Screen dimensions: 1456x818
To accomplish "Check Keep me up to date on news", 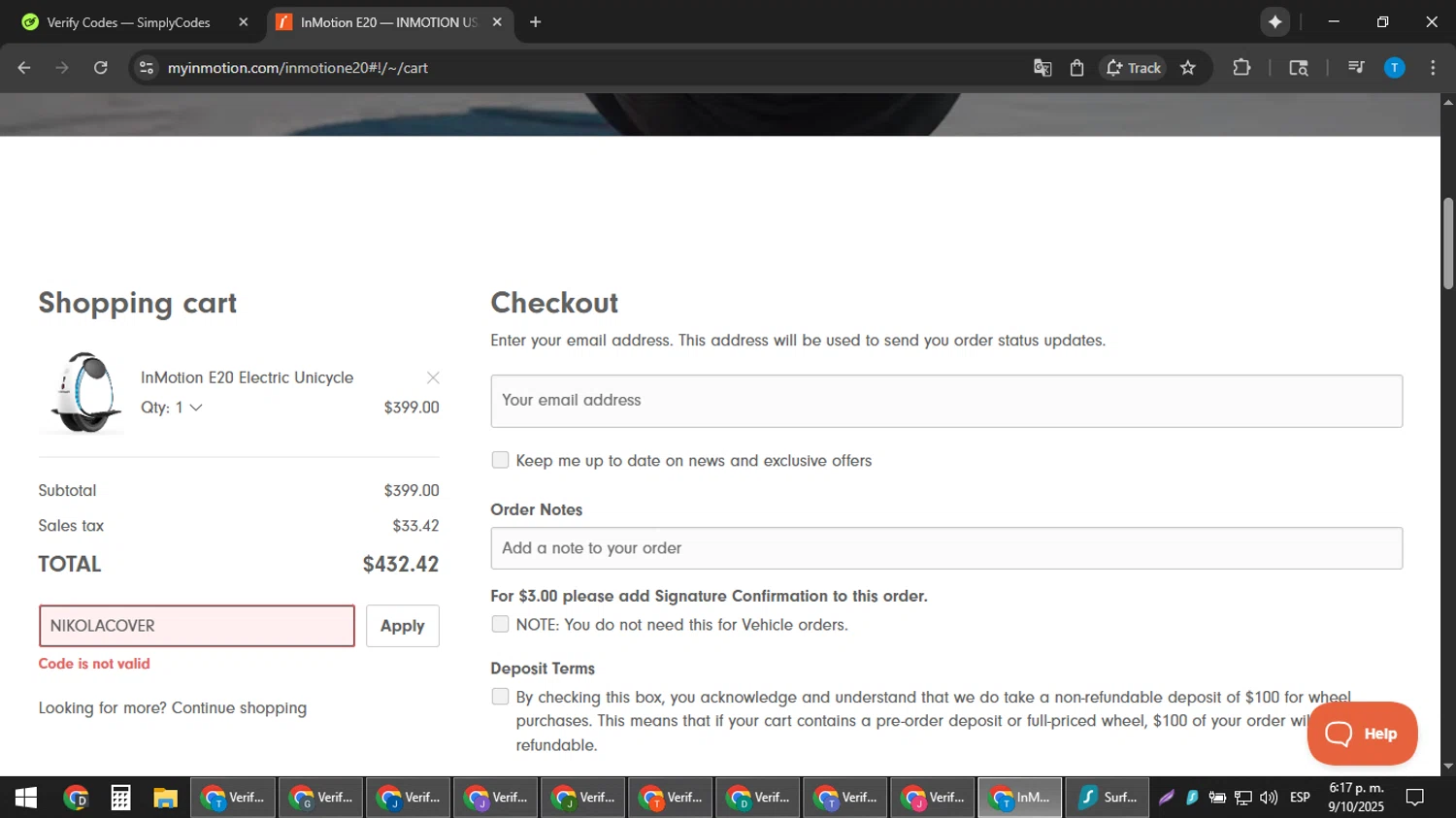I will [x=500, y=460].
